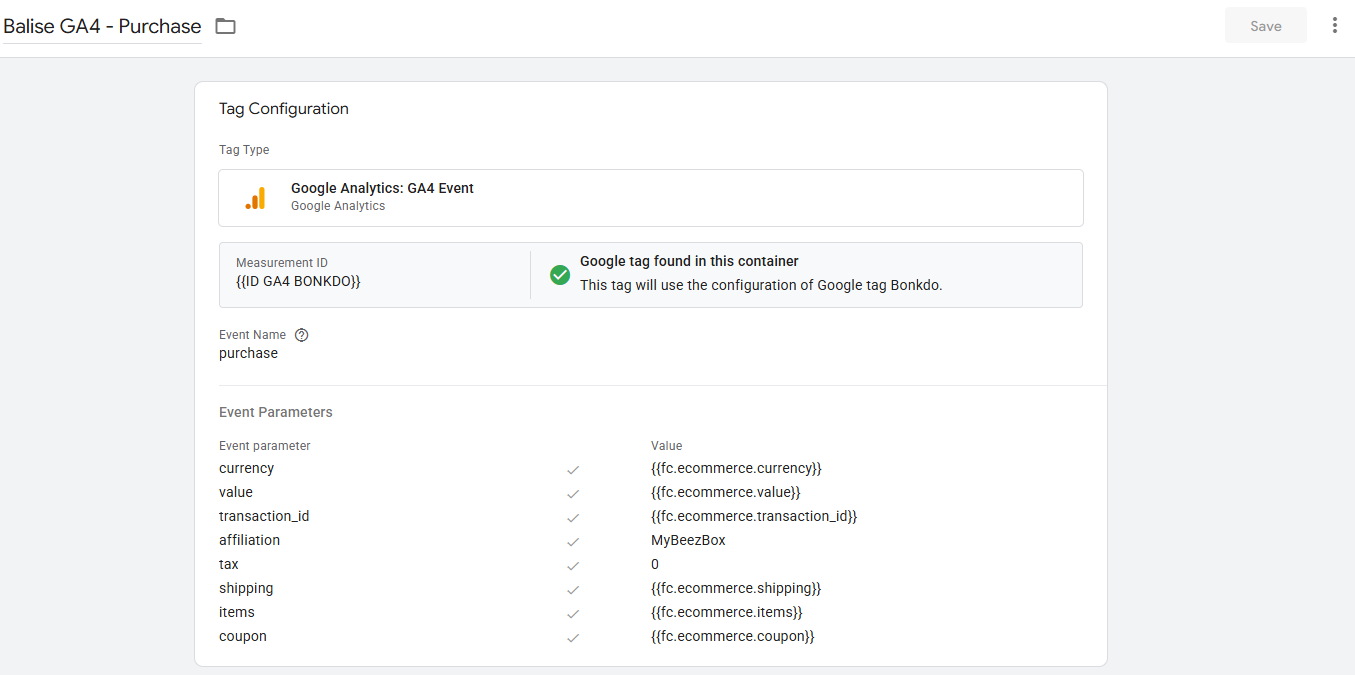Click Measurement ID value {{ID GA4 BONKDO}}
Viewport: 1355px width, 675px height.
[298, 282]
